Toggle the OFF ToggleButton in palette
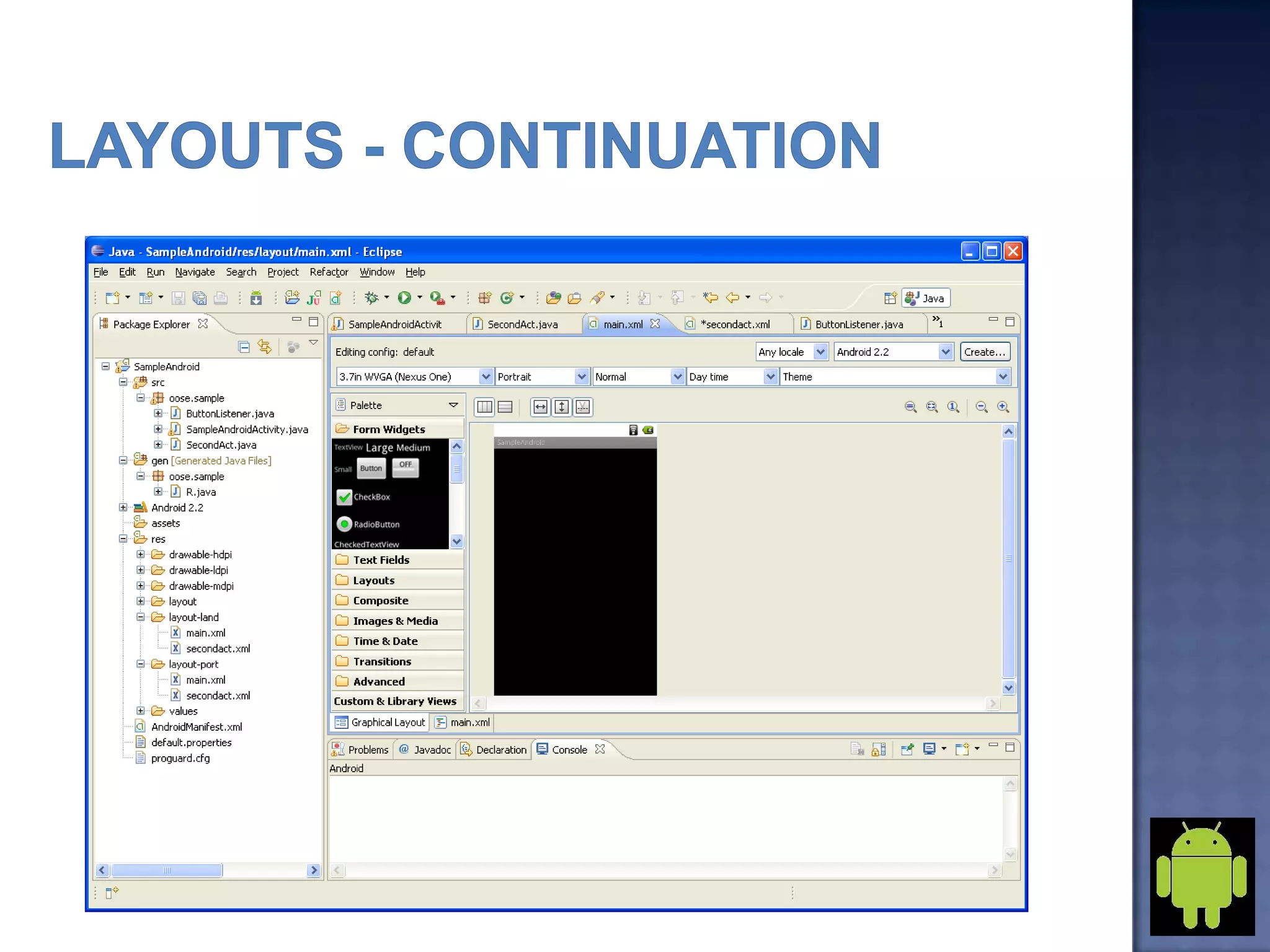The width and height of the screenshot is (1270, 952). (x=406, y=467)
